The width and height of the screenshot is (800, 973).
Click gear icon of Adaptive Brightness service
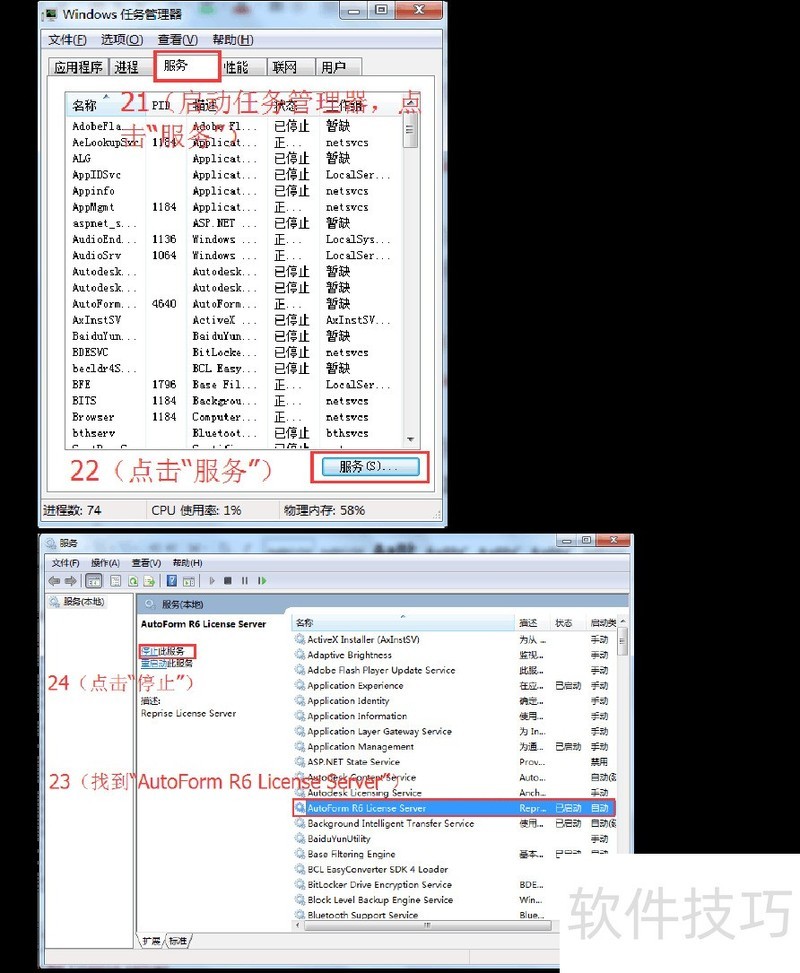[300, 654]
